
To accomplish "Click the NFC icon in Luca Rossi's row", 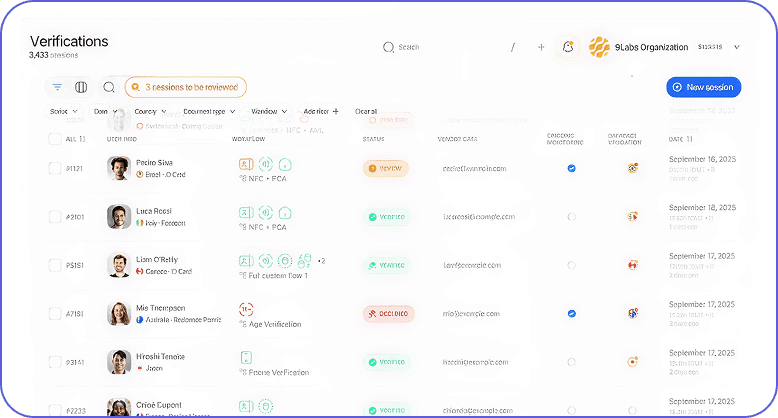I will (x=265, y=213).
